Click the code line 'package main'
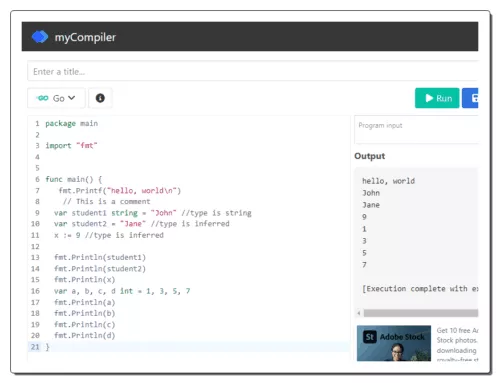This screenshot has width=500, height=383. pyautogui.click(x=72, y=123)
